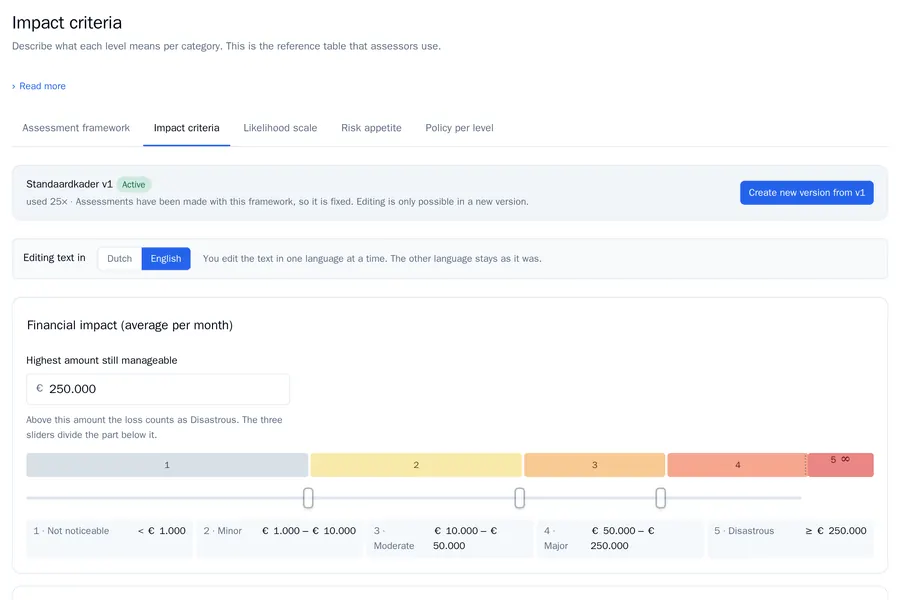Click the '3 · Moderate' label

[394, 539]
